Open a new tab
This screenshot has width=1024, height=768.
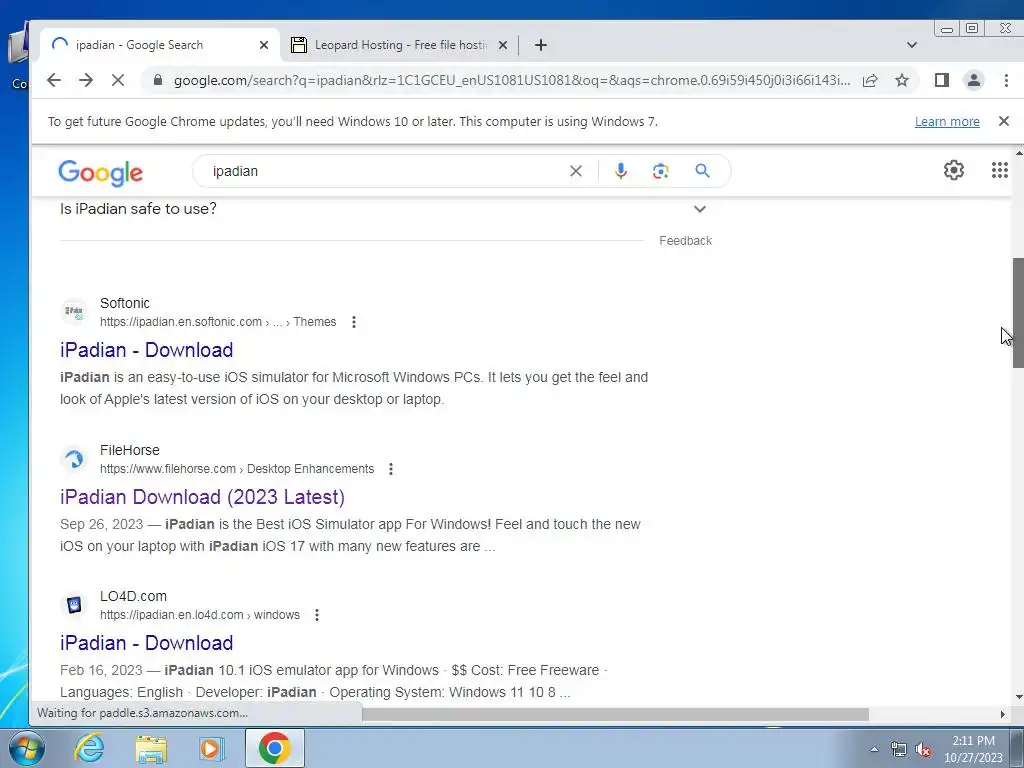(x=541, y=45)
